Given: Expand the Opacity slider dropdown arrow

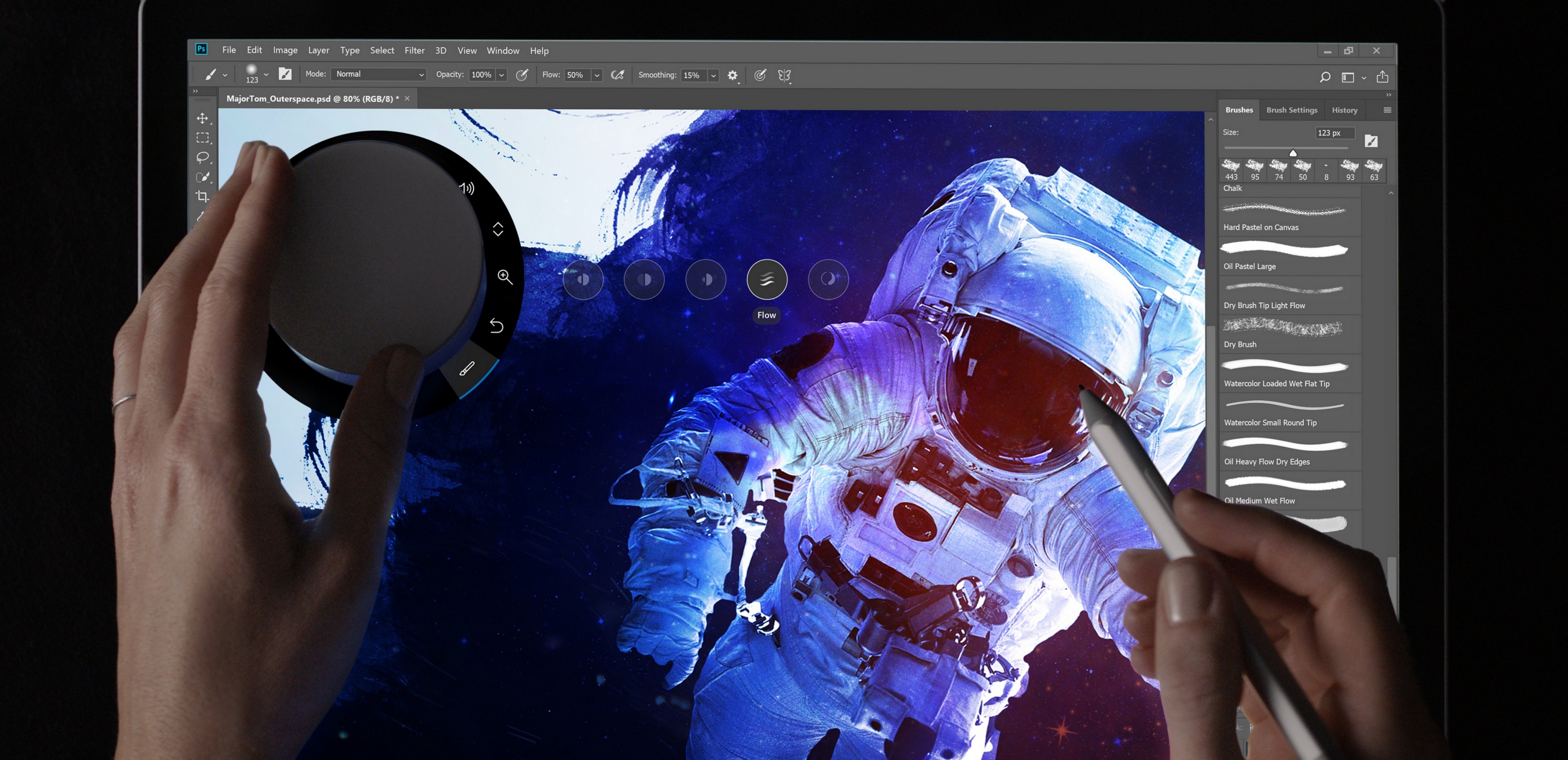Looking at the screenshot, I should click(x=502, y=75).
